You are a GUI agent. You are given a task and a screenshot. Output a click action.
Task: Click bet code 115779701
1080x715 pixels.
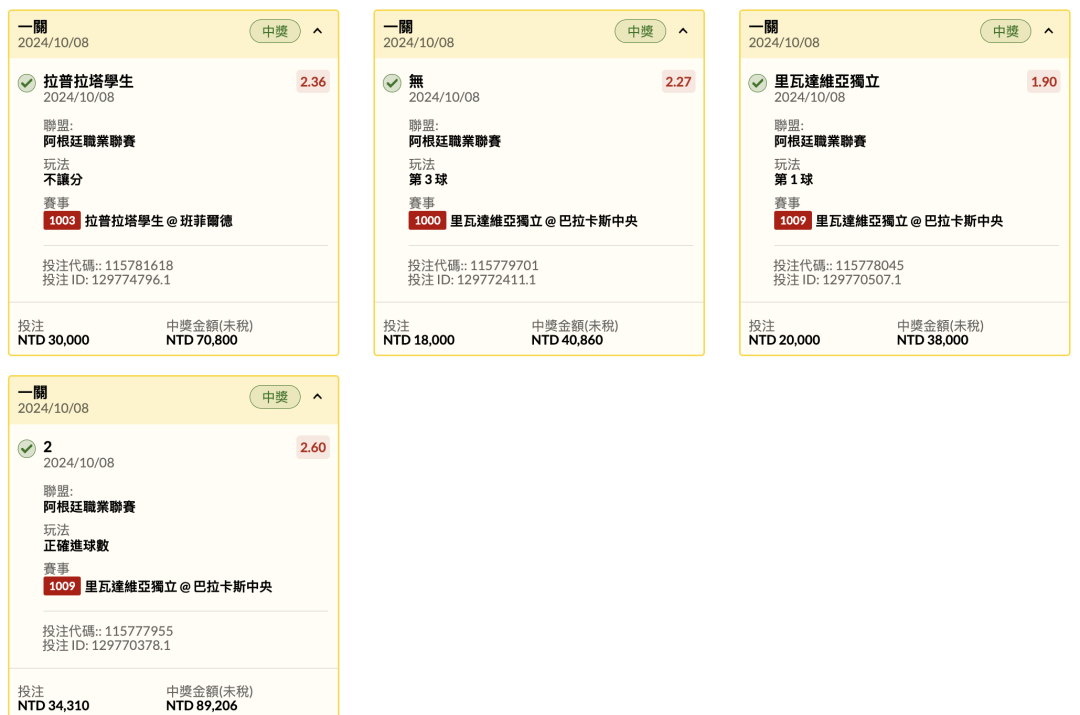(x=504, y=265)
